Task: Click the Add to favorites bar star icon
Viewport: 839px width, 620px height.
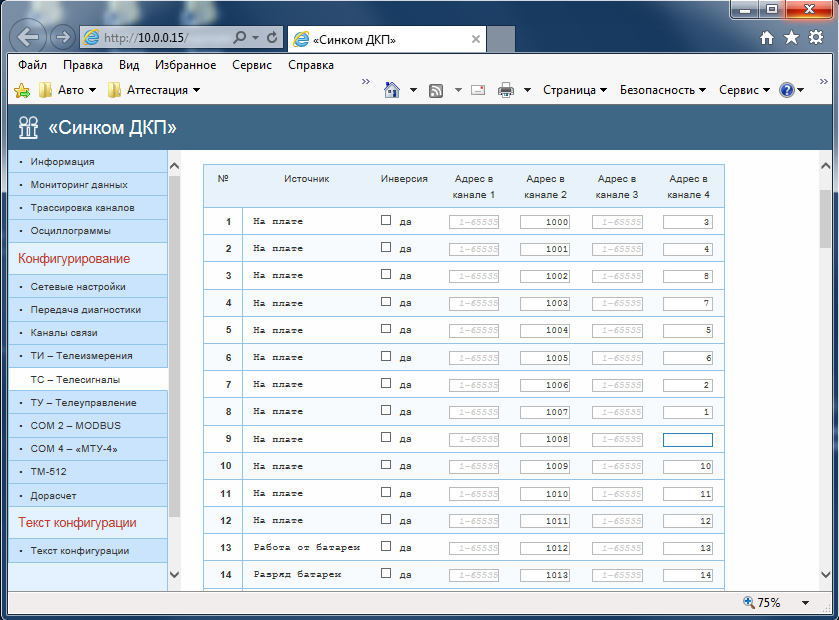Action: click(x=22, y=90)
